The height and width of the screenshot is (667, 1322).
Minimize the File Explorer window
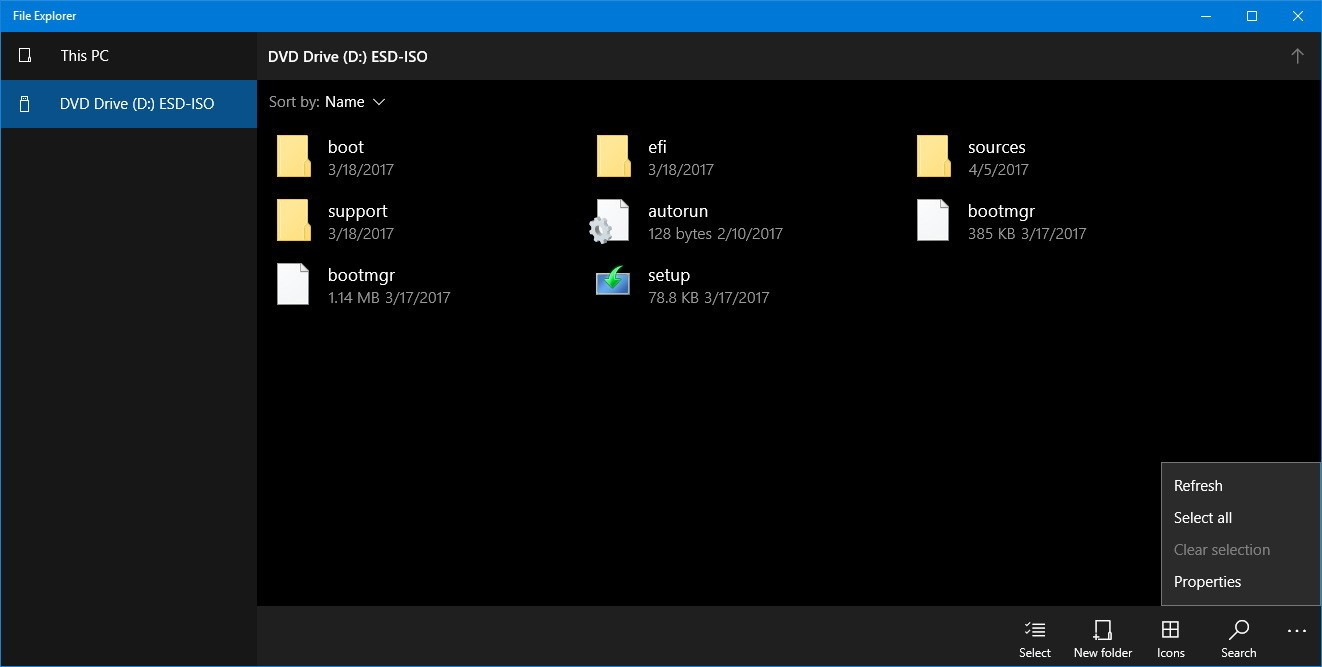click(x=1206, y=16)
